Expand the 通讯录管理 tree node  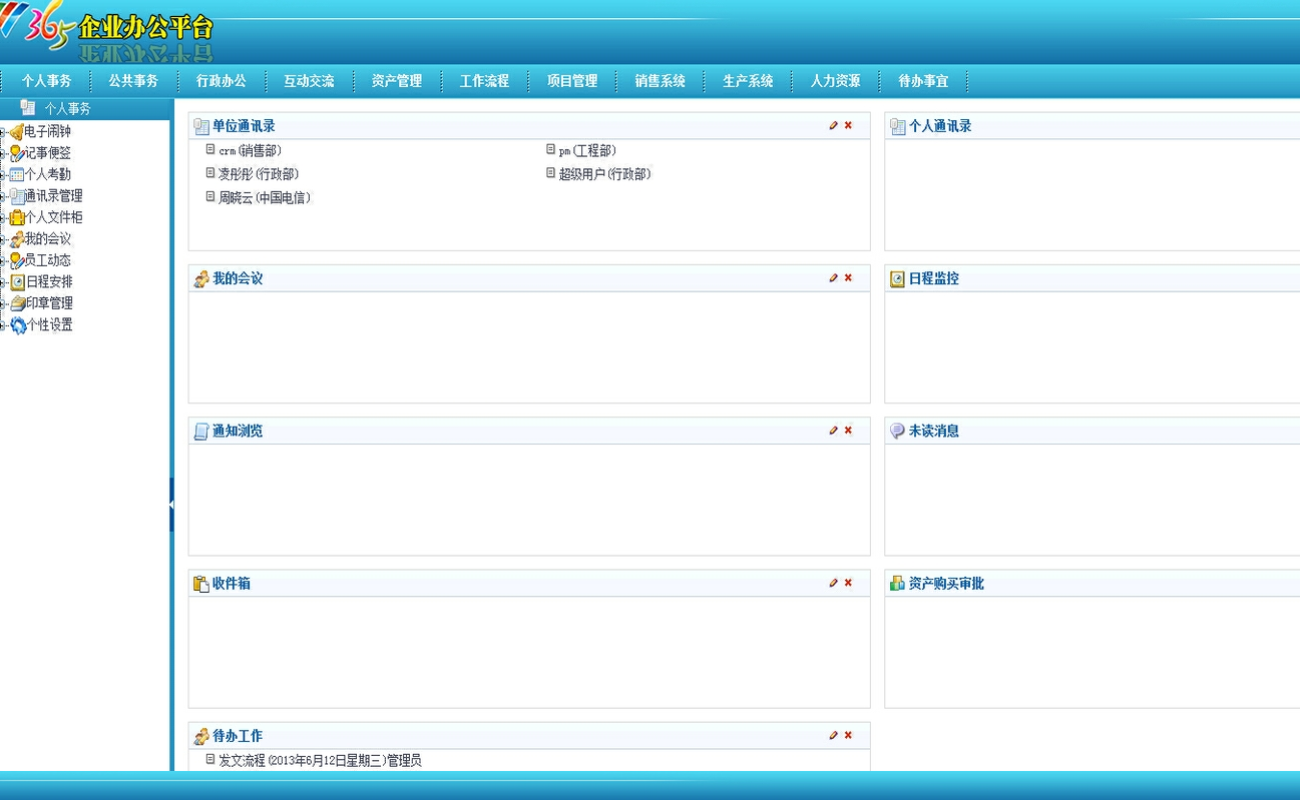(x=3, y=196)
